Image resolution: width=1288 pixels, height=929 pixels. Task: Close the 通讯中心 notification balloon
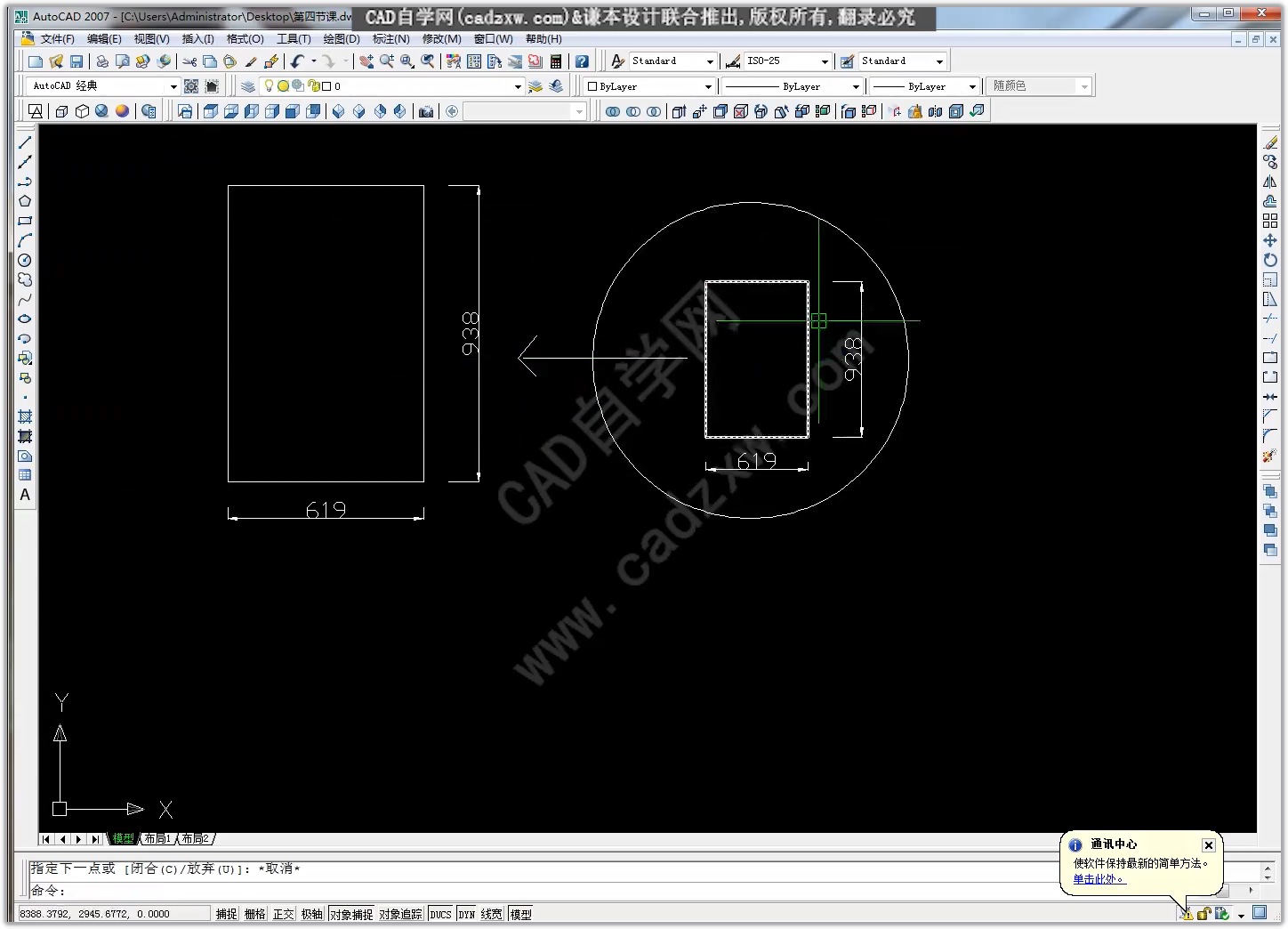[x=1208, y=845]
